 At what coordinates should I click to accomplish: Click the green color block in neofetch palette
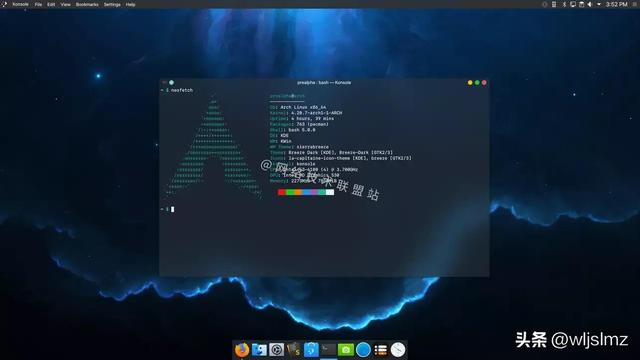coord(289,192)
